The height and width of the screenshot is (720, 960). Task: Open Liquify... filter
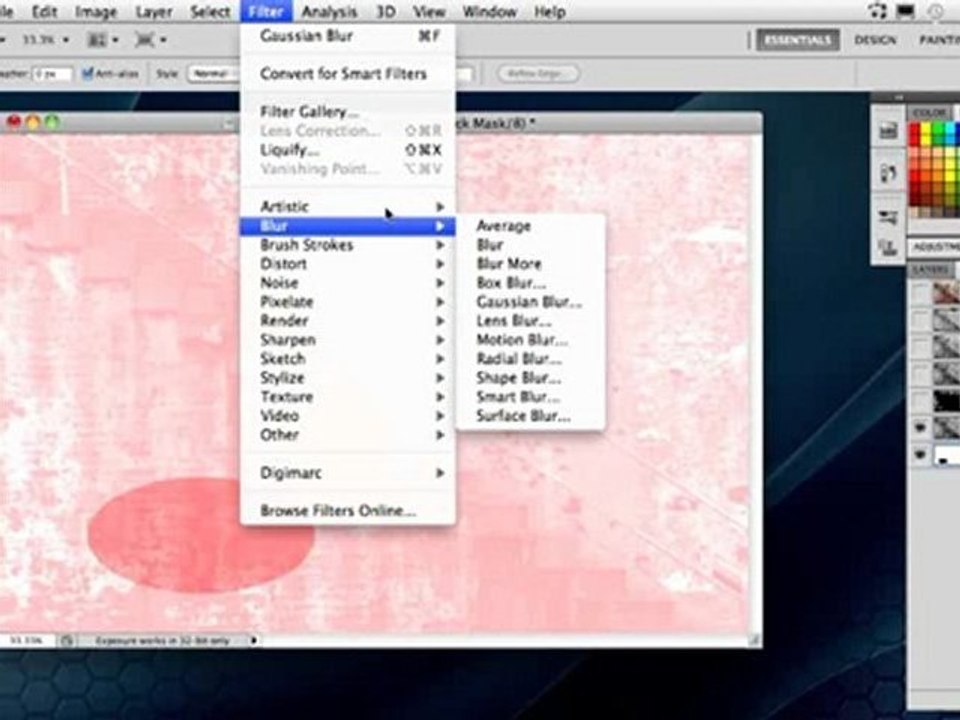tap(348, 150)
